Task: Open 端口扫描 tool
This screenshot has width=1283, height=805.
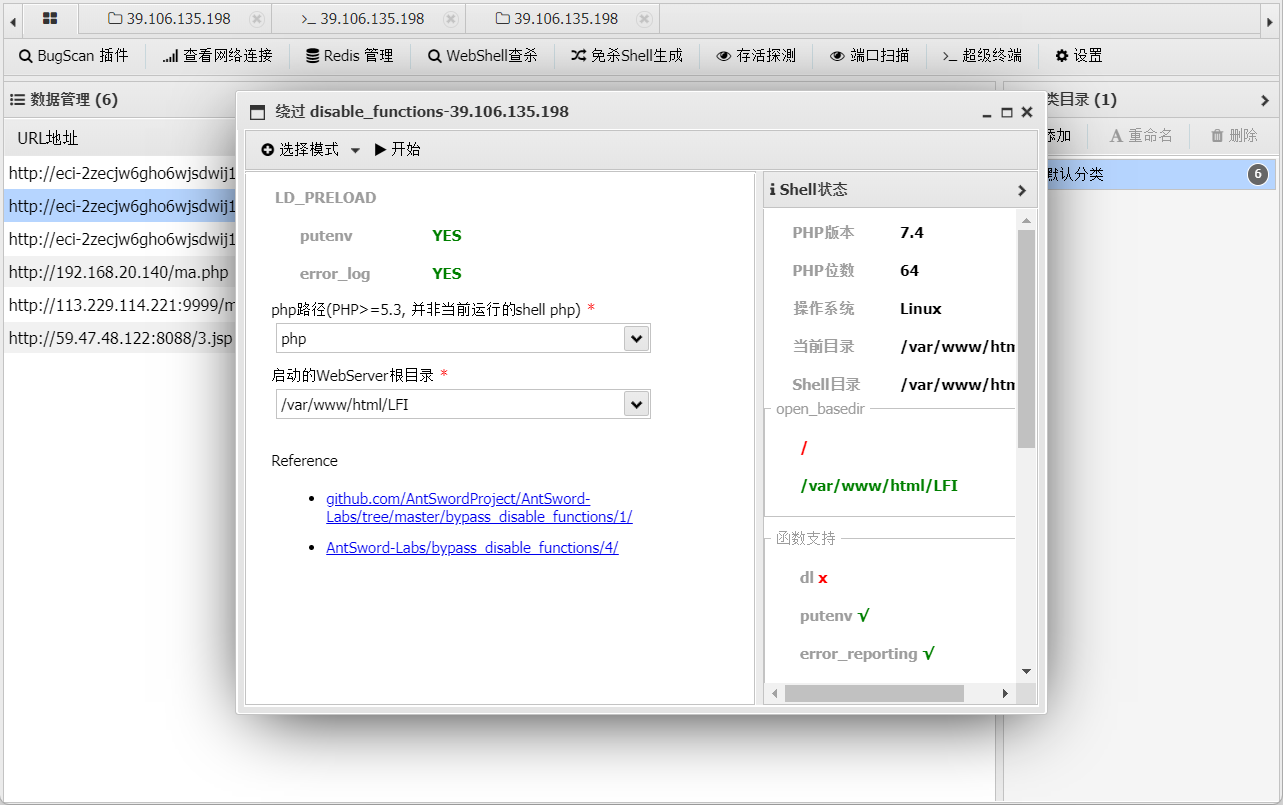Action: coord(870,56)
